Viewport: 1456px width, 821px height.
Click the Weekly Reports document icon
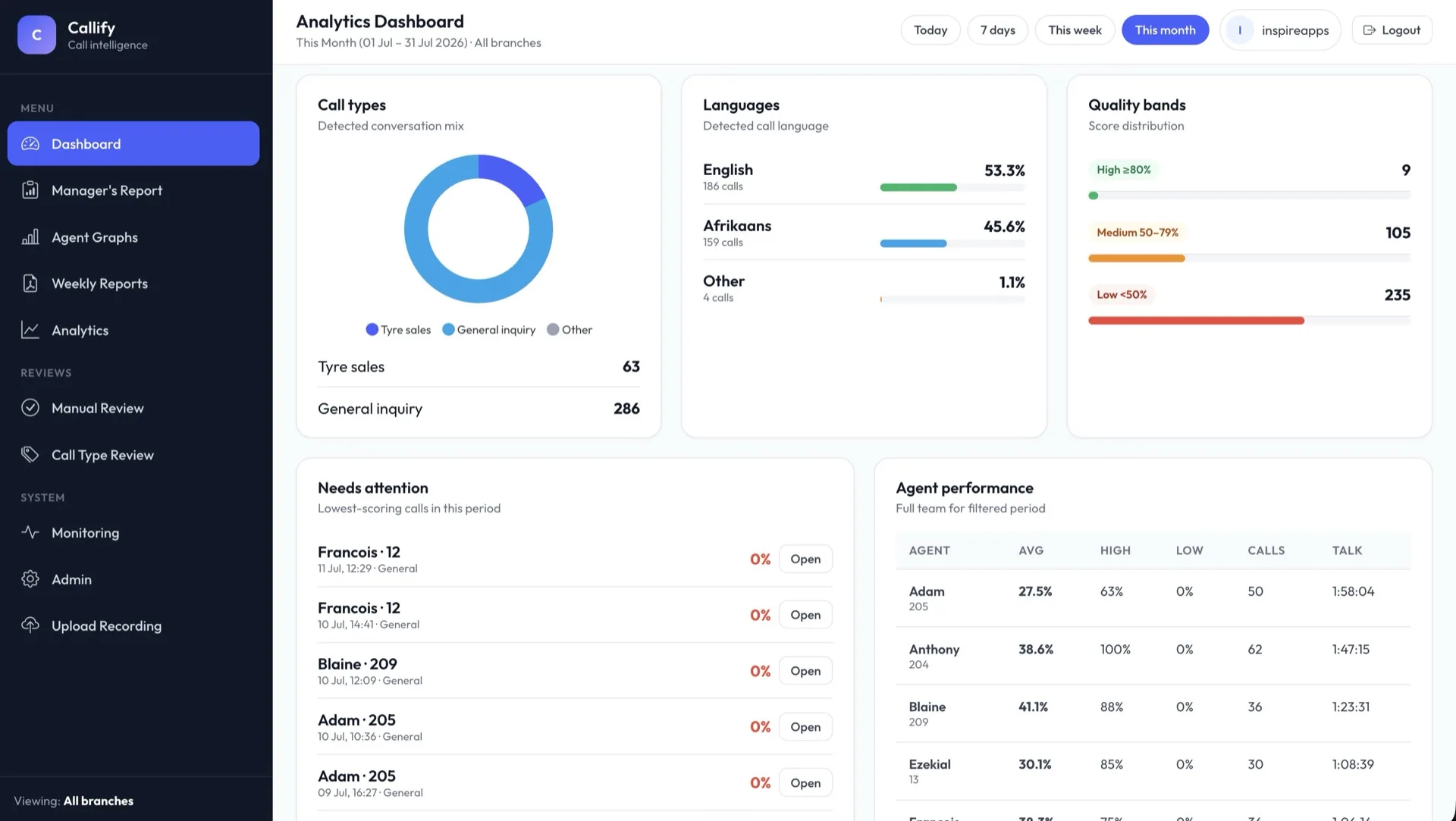click(x=30, y=284)
